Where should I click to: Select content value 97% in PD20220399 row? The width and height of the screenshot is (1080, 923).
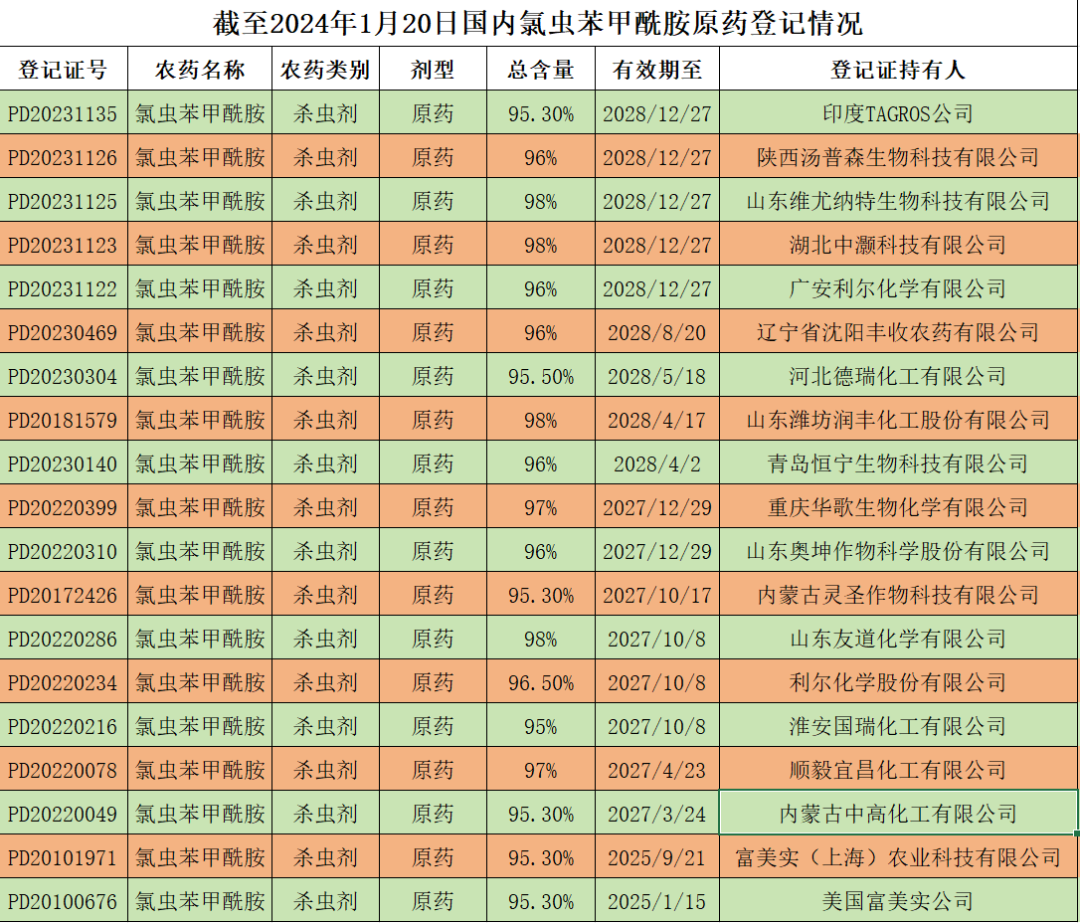pos(541,506)
